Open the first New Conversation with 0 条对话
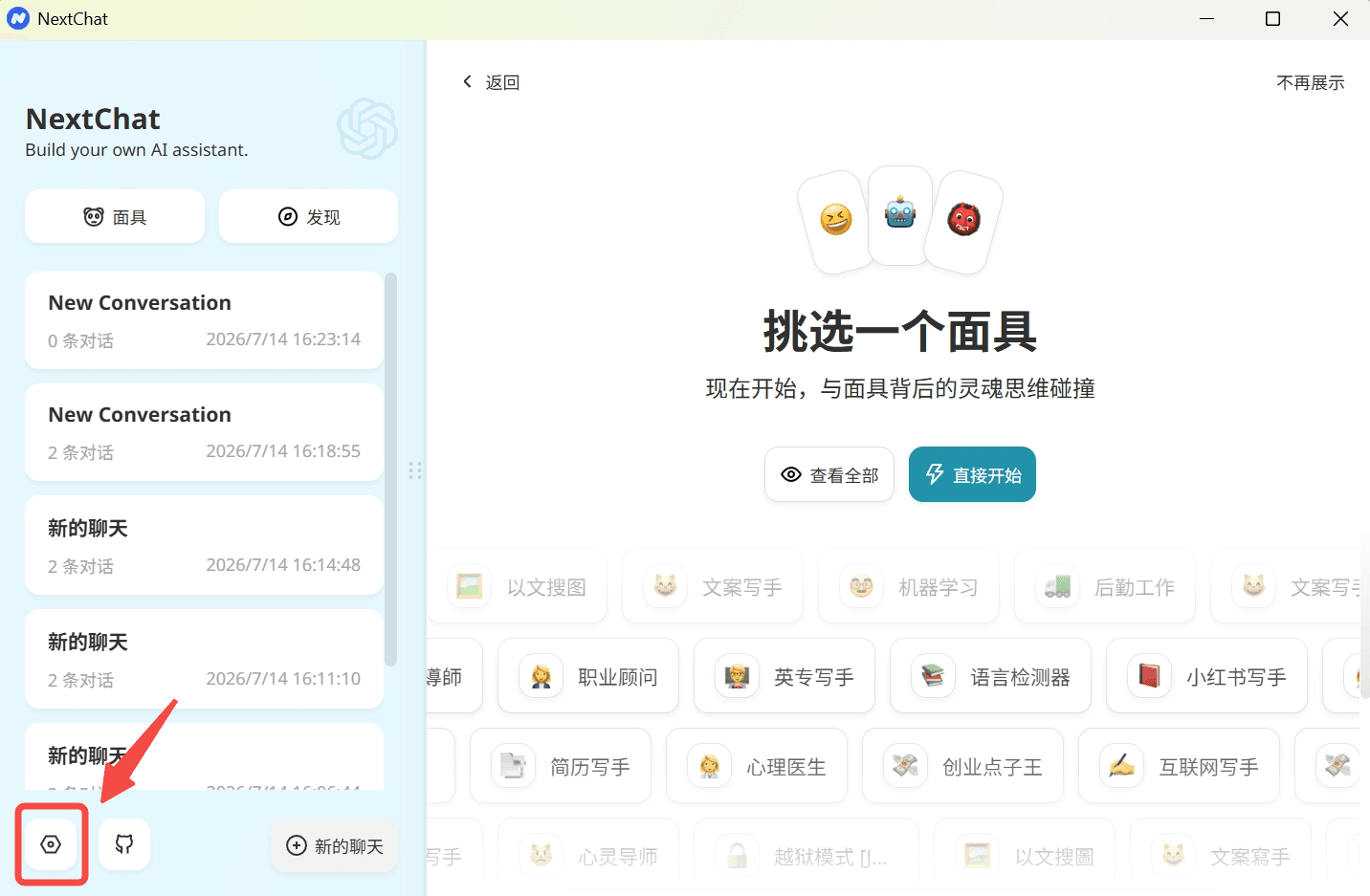The height and width of the screenshot is (896, 1370). [x=204, y=320]
